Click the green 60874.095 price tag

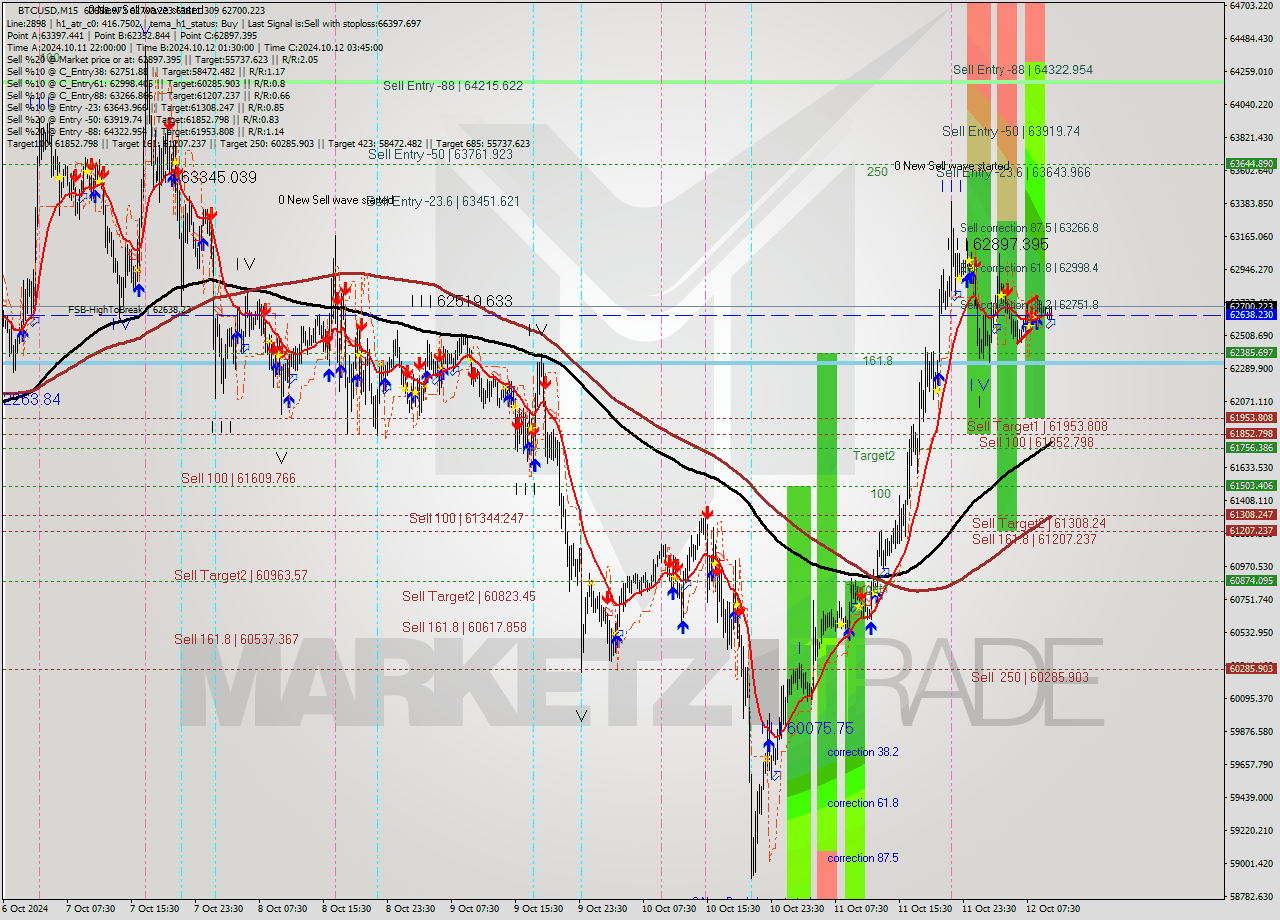coord(1251,580)
